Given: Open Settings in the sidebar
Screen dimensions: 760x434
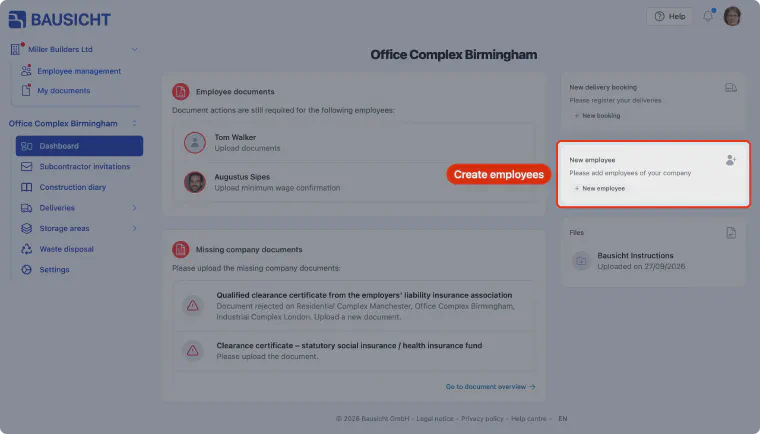Looking at the screenshot, I should pyautogui.click(x=54, y=270).
